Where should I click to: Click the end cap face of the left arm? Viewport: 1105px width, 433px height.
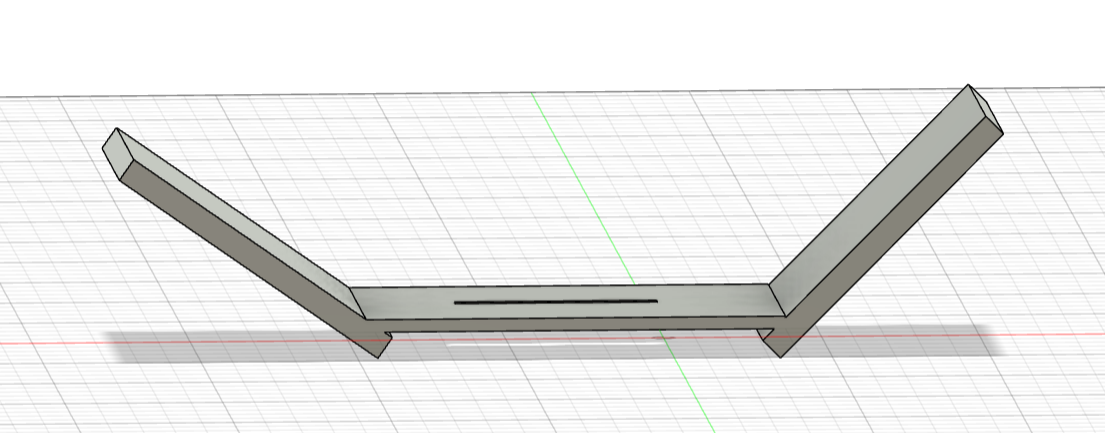(118, 154)
